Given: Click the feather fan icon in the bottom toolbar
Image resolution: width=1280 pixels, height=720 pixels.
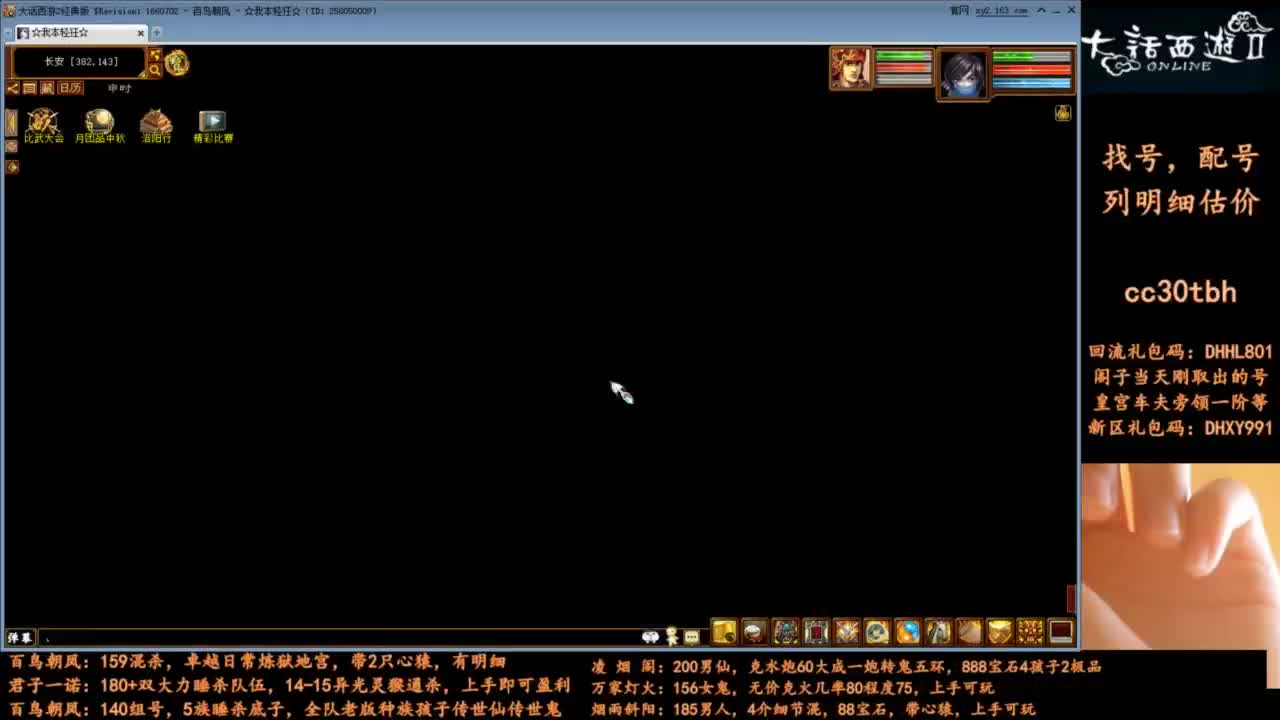Looking at the screenshot, I should (x=969, y=632).
